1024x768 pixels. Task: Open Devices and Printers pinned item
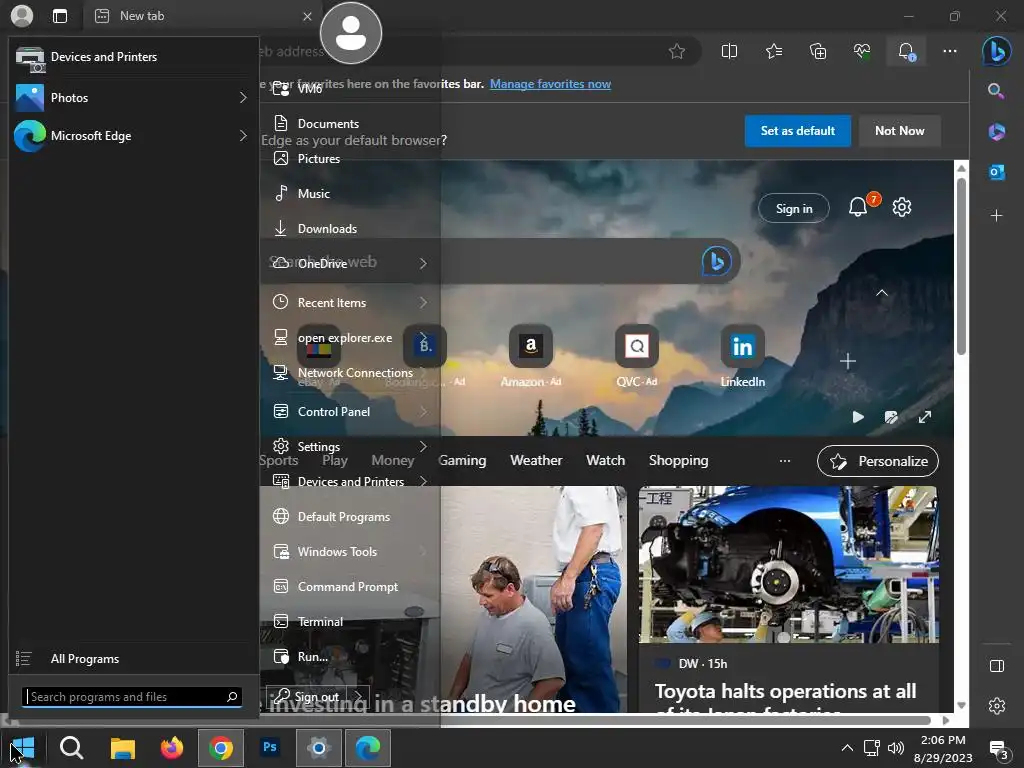(134, 57)
